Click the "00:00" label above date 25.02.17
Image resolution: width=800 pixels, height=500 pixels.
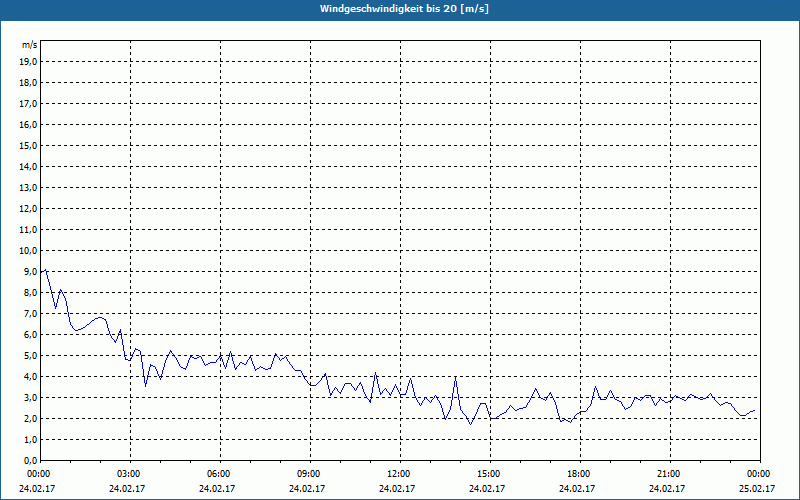coord(757,474)
